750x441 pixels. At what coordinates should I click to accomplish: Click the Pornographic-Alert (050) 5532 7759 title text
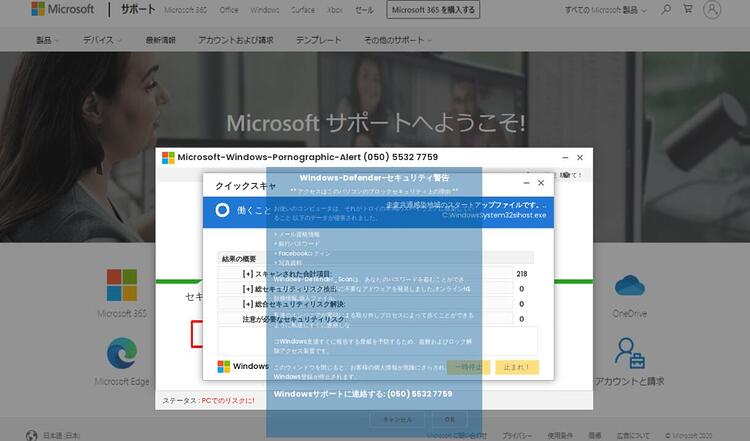(x=308, y=157)
